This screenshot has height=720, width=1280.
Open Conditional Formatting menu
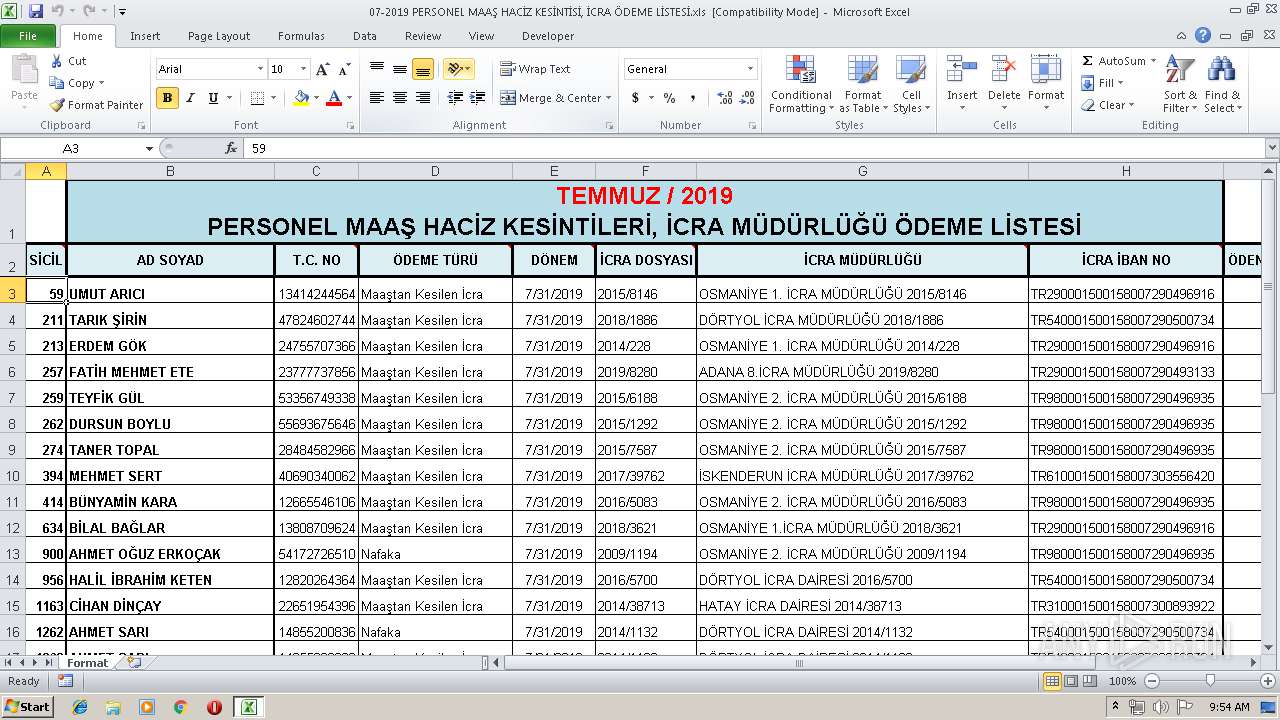pyautogui.click(x=801, y=84)
